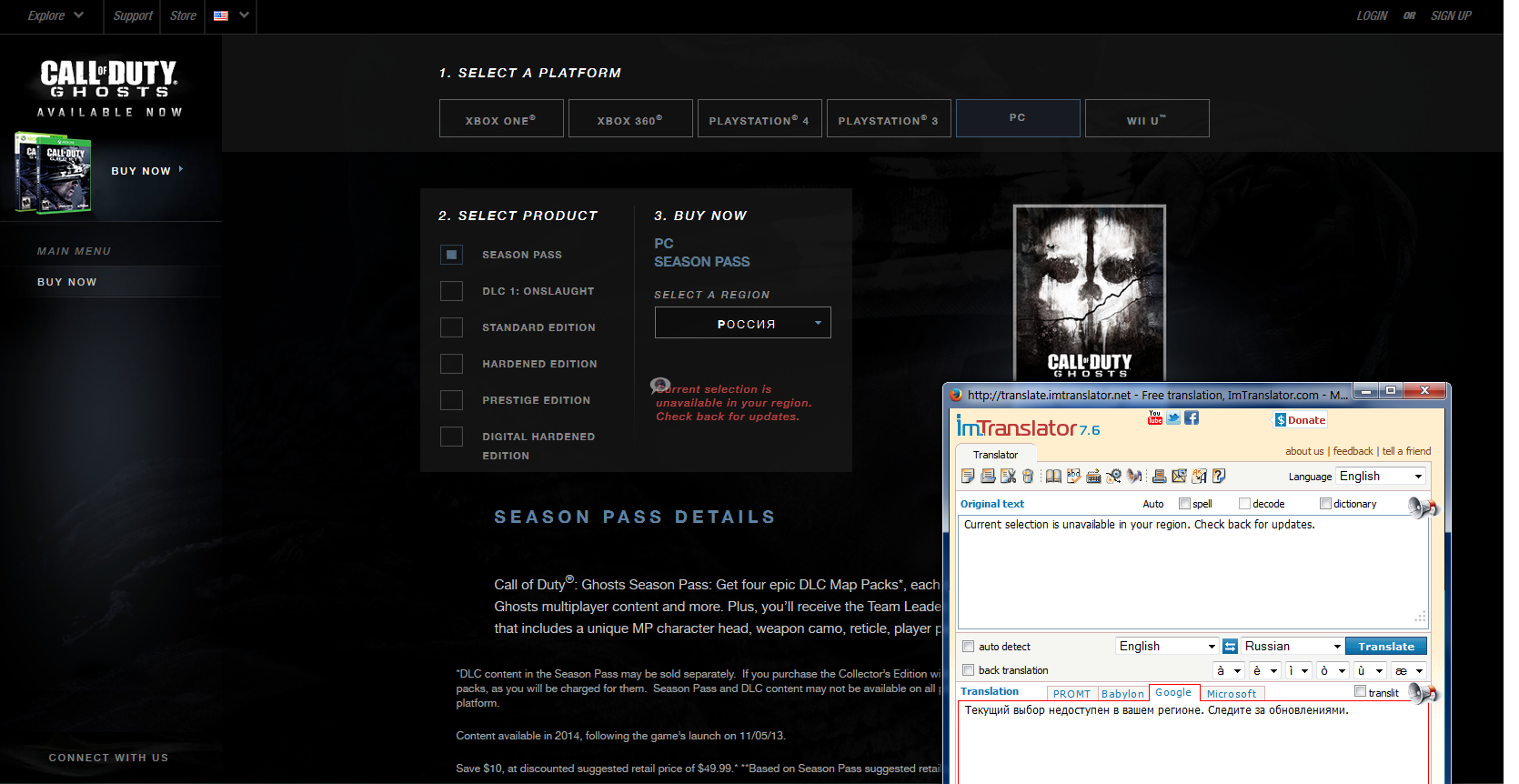Click the print icon in toolbar

pos(1159,476)
